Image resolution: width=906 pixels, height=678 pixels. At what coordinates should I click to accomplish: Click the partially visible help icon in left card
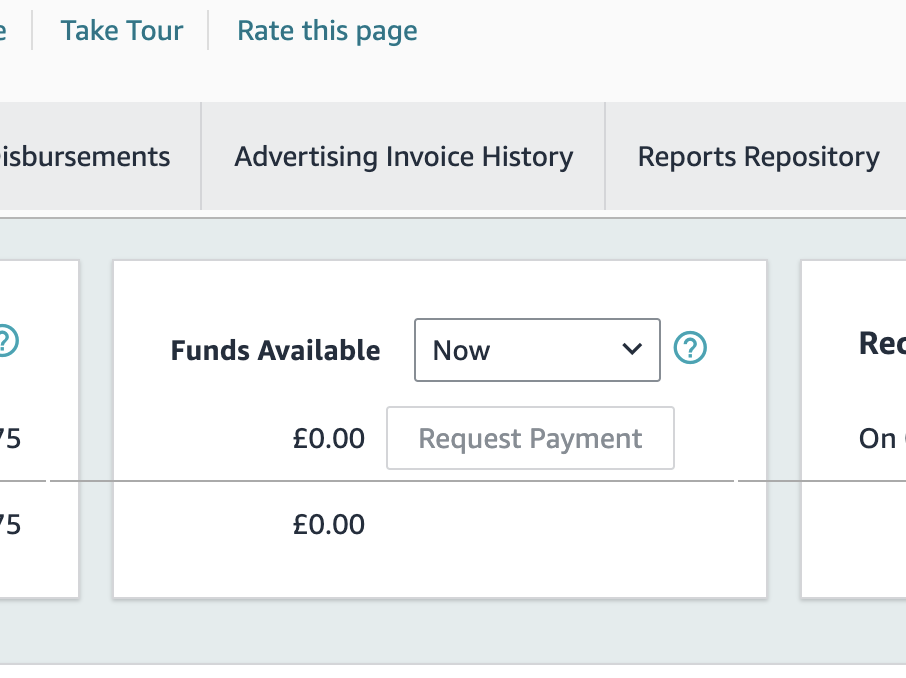[8, 341]
